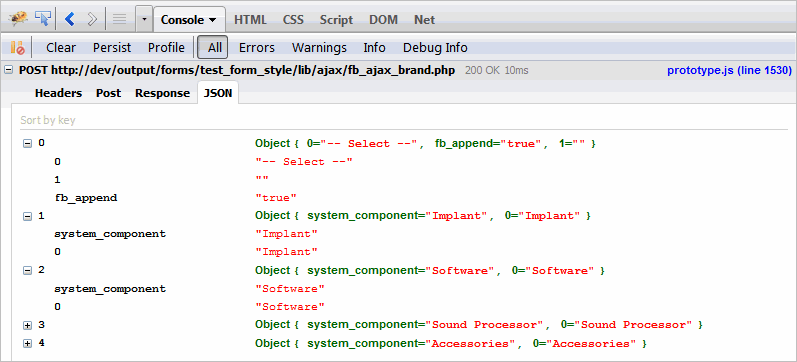The height and width of the screenshot is (362, 797).
Task: Click the Sort by key option
Action: tap(48, 120)
